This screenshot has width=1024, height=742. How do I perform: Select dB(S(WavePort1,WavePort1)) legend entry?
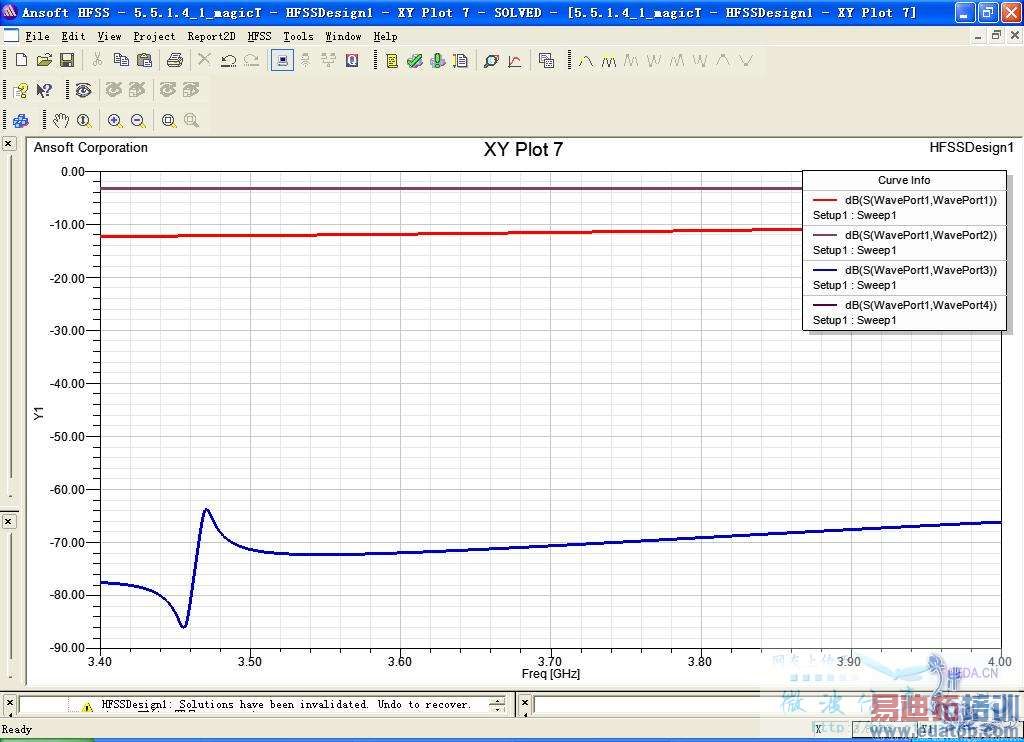click(920, 200)
